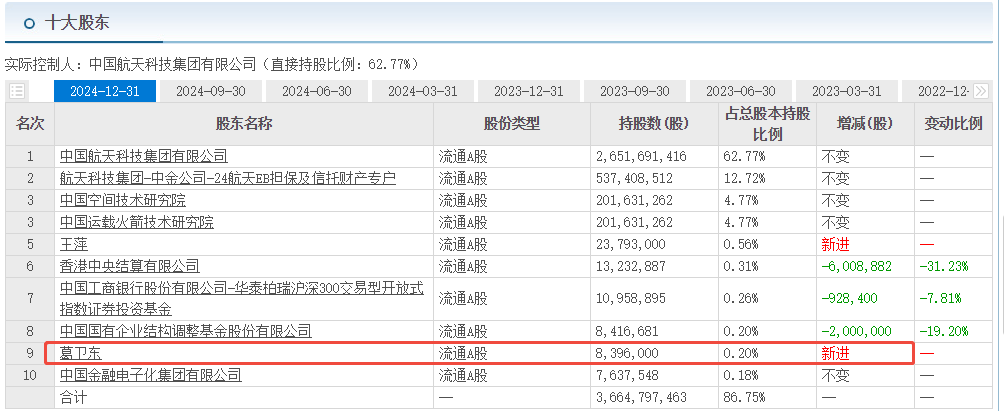Click the 十大股东 section heading
Viewport: 1004px width, 411px height.
77,22
